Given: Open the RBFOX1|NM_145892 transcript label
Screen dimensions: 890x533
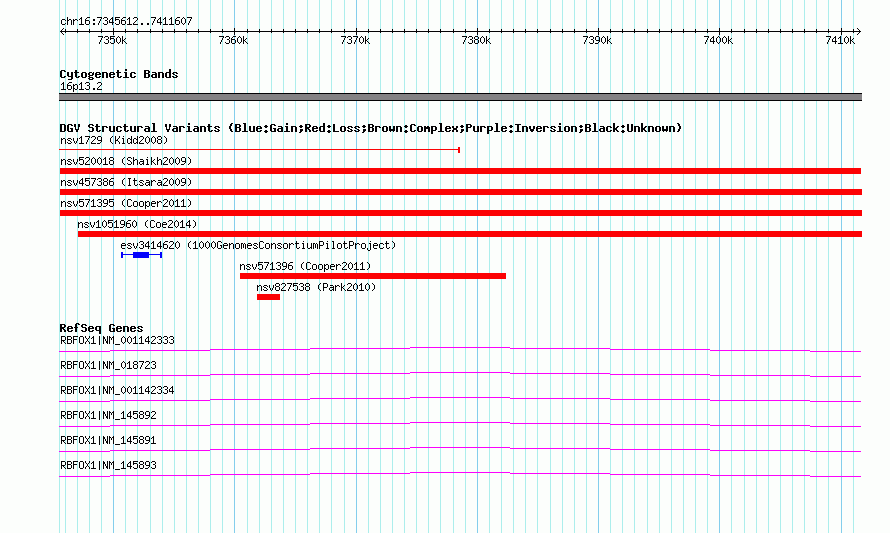Looking at the screenshot, I should click(x=108, y=416).
